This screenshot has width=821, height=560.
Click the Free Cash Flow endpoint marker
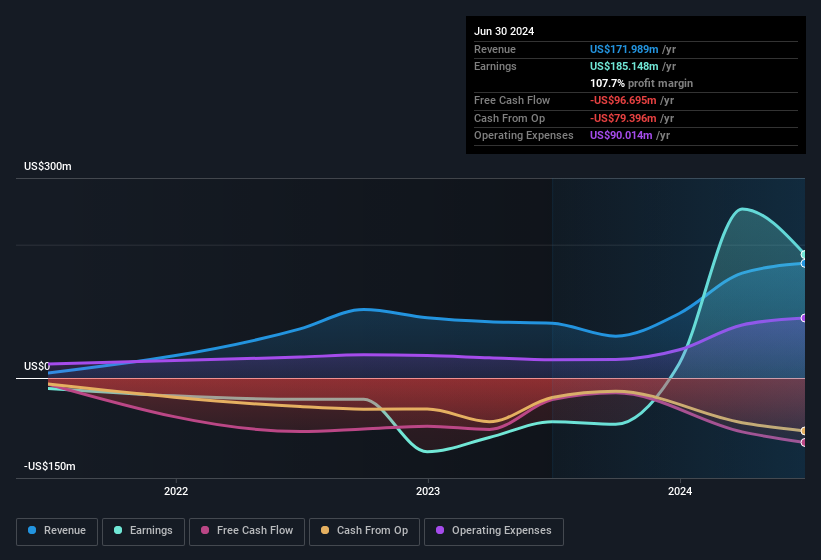804,442
